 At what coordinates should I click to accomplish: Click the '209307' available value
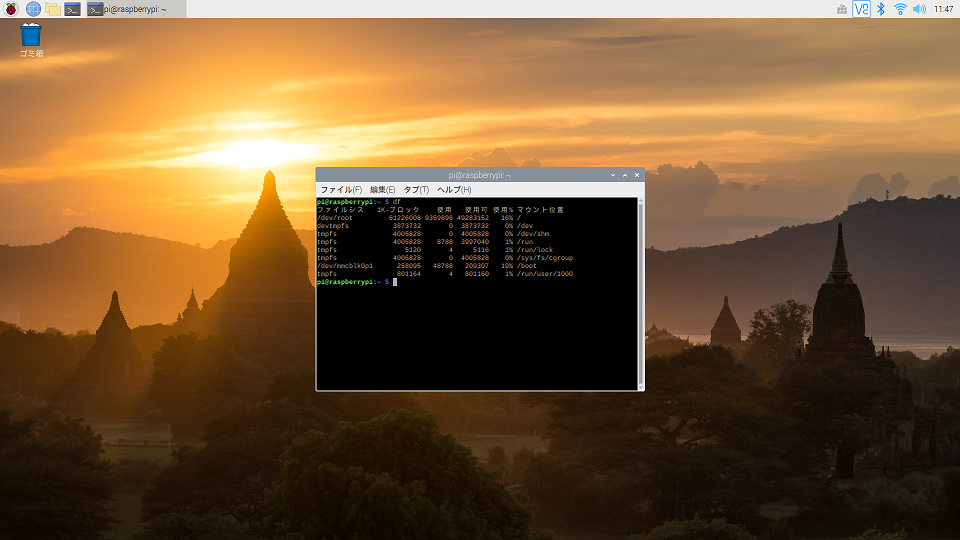477,266
